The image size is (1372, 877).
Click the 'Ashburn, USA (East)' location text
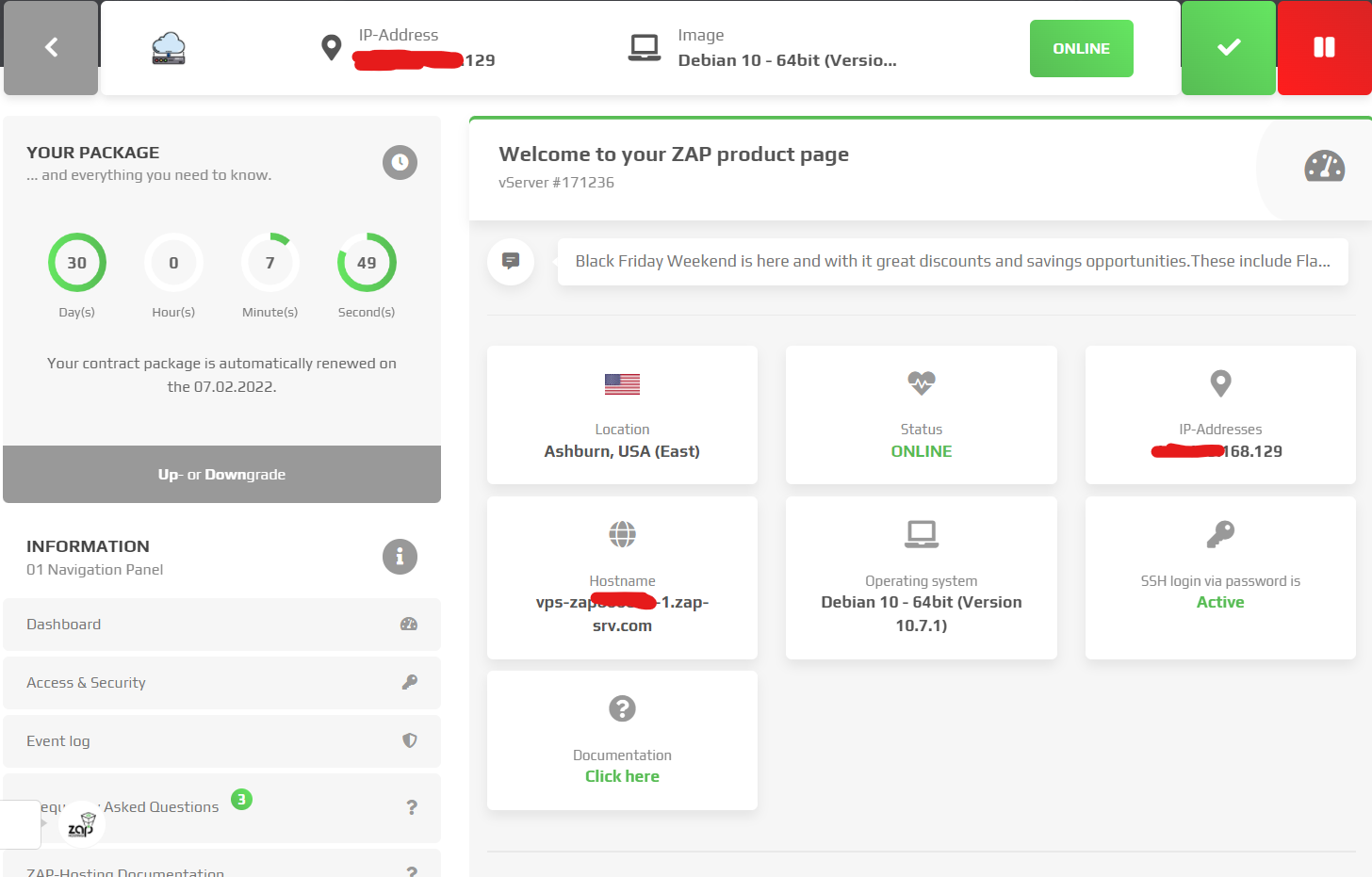pyautogui.click(x=622, y=451)
